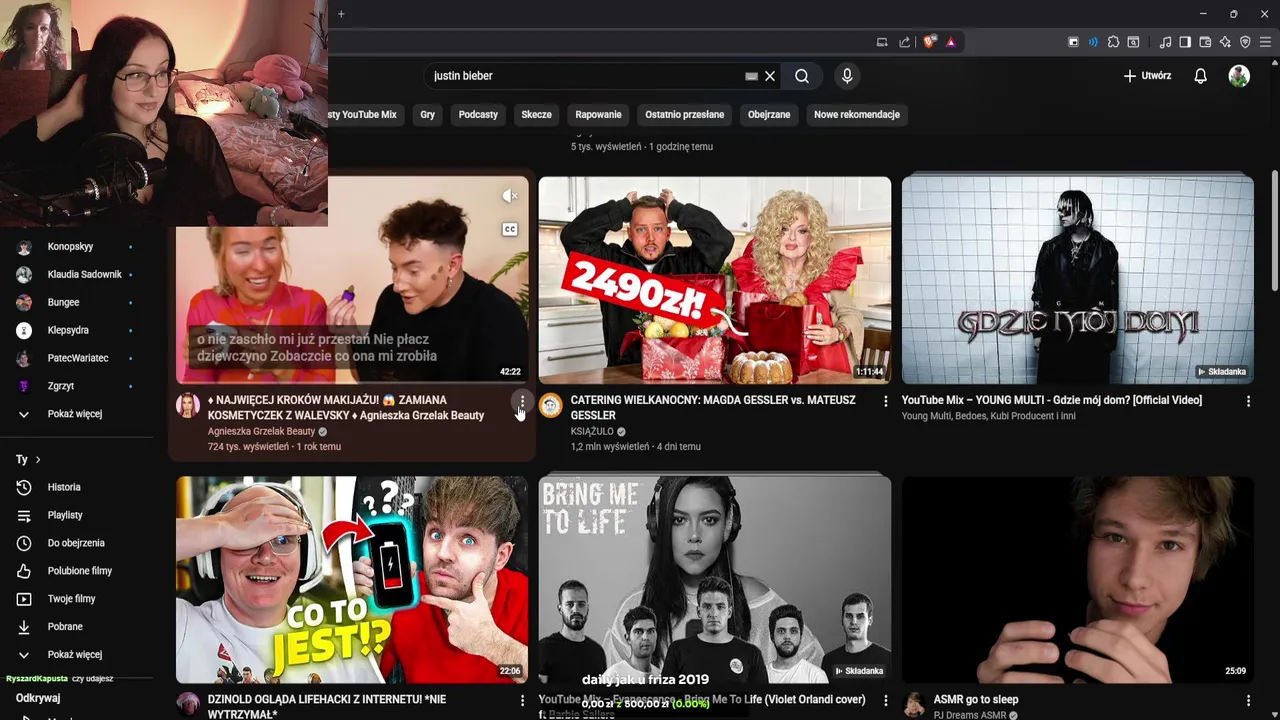Open options for the ASMR go to sleep video
This screenshot has width=1280, height=720.
[x=1248, y=701]
